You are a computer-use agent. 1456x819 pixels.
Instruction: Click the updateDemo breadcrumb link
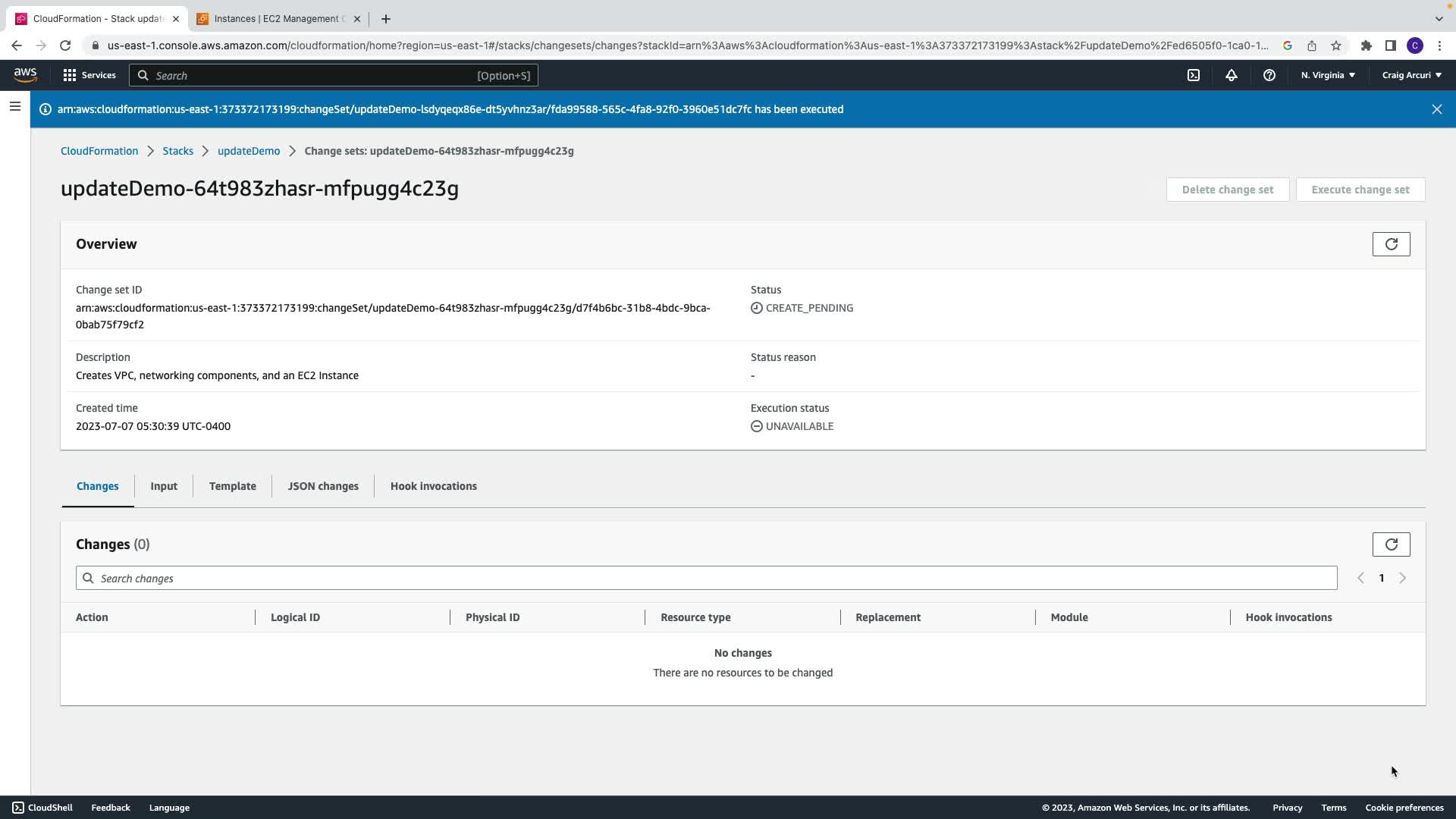tap(249, 151)
